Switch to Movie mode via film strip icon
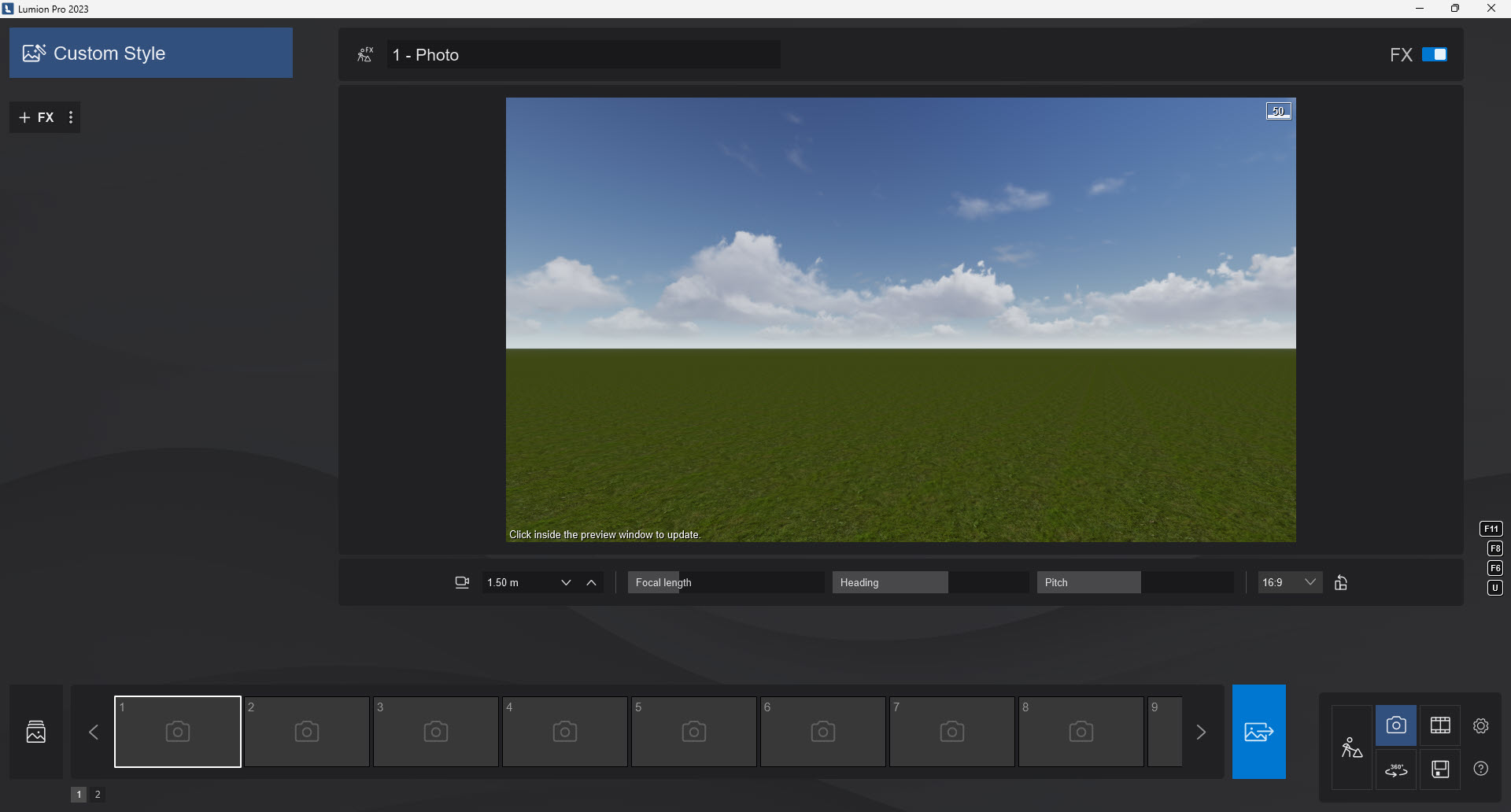This screenshot has height=812, width=1511. pyautogui.click(x=1440, y=725)
